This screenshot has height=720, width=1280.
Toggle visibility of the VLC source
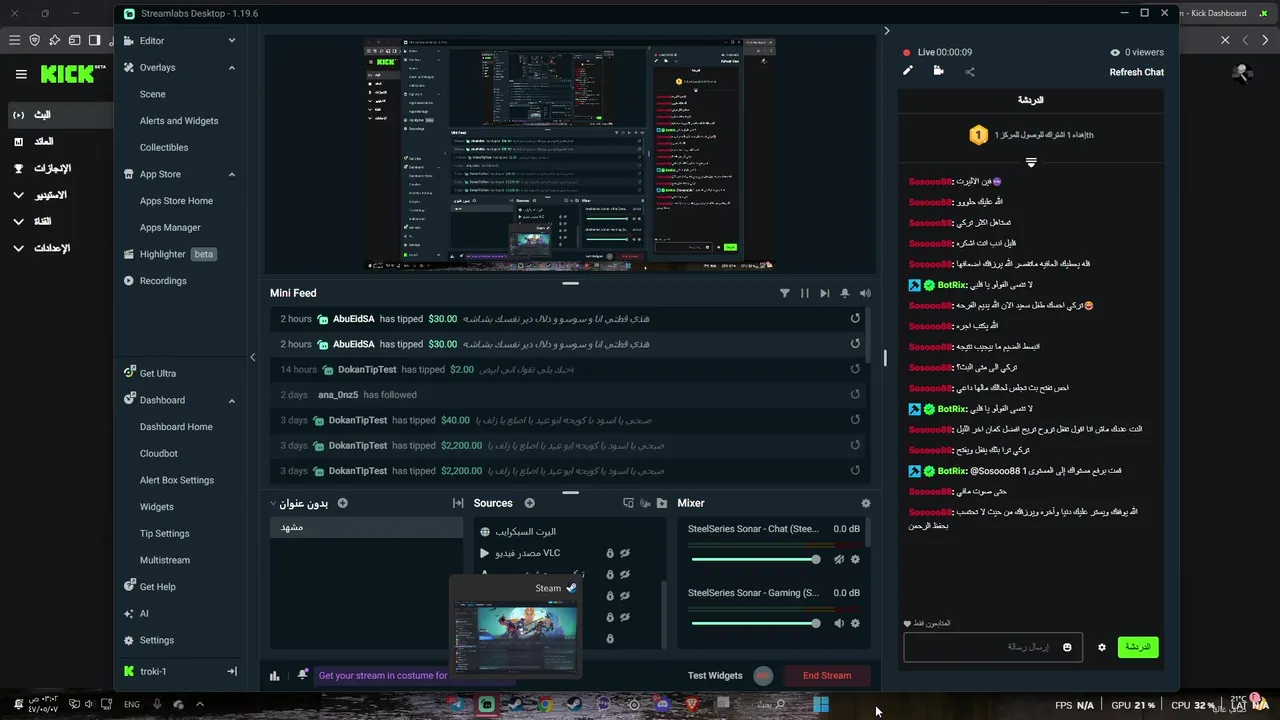(625, 553)
